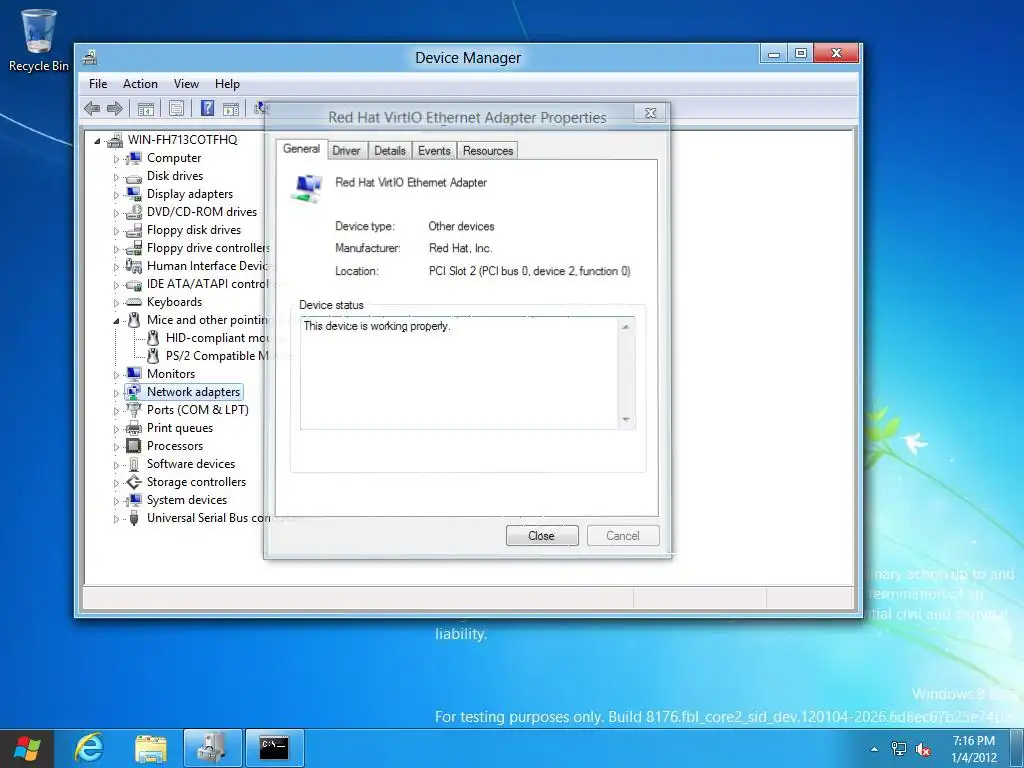Open File Explorer from the taskbar
The image size is (1024, 768).
pyautogui.click(x=151, y=748)
